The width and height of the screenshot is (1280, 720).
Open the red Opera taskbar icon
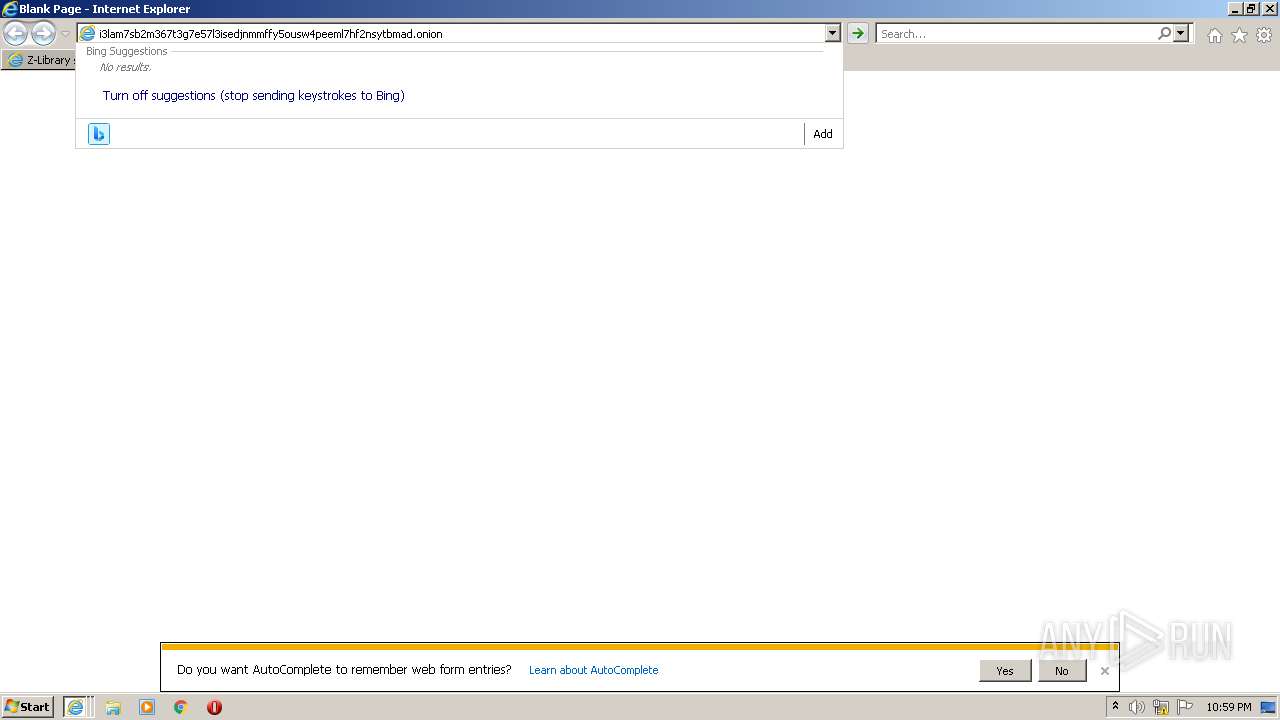[214, 707]
